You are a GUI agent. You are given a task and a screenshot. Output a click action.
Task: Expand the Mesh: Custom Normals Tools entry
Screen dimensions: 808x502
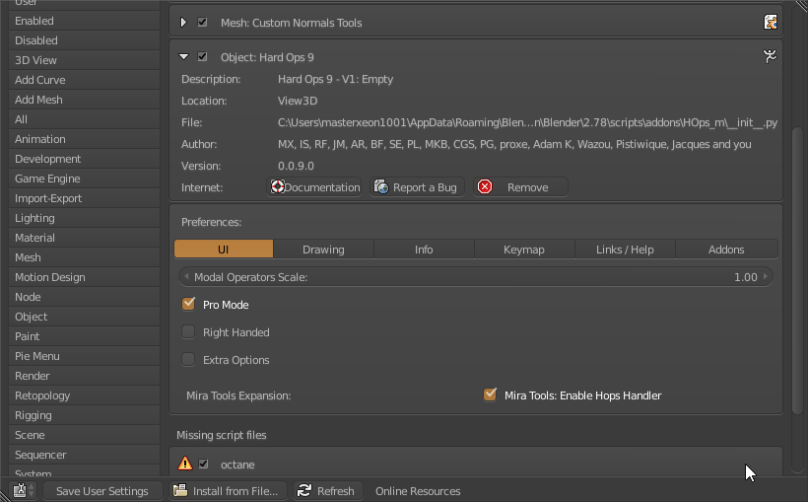tap(184, 22)
